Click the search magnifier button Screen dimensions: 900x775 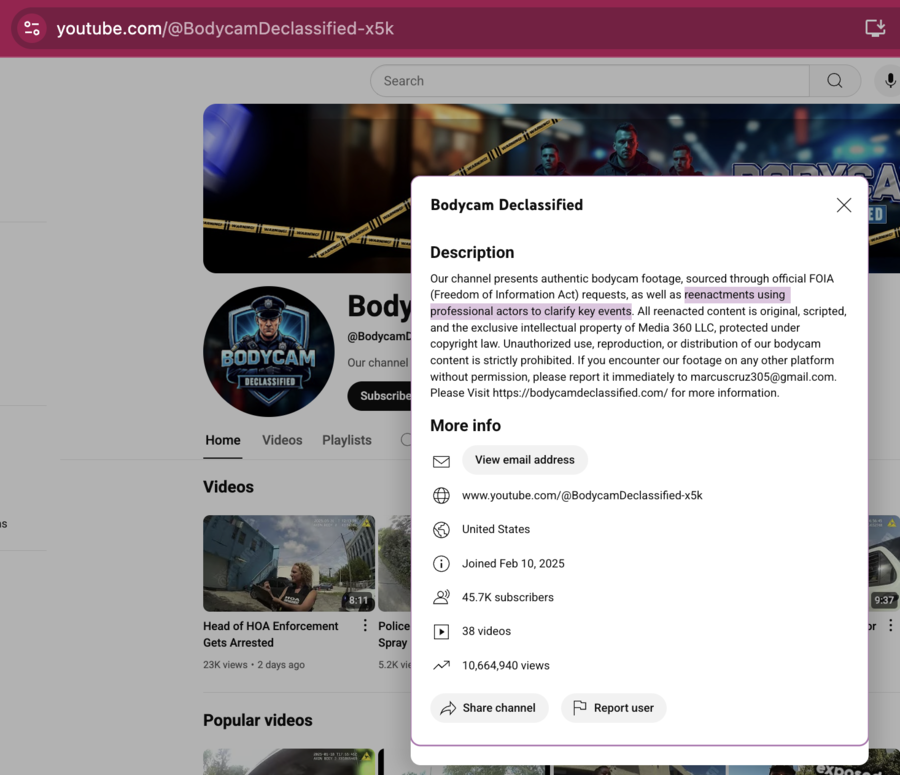pos(835,80)
